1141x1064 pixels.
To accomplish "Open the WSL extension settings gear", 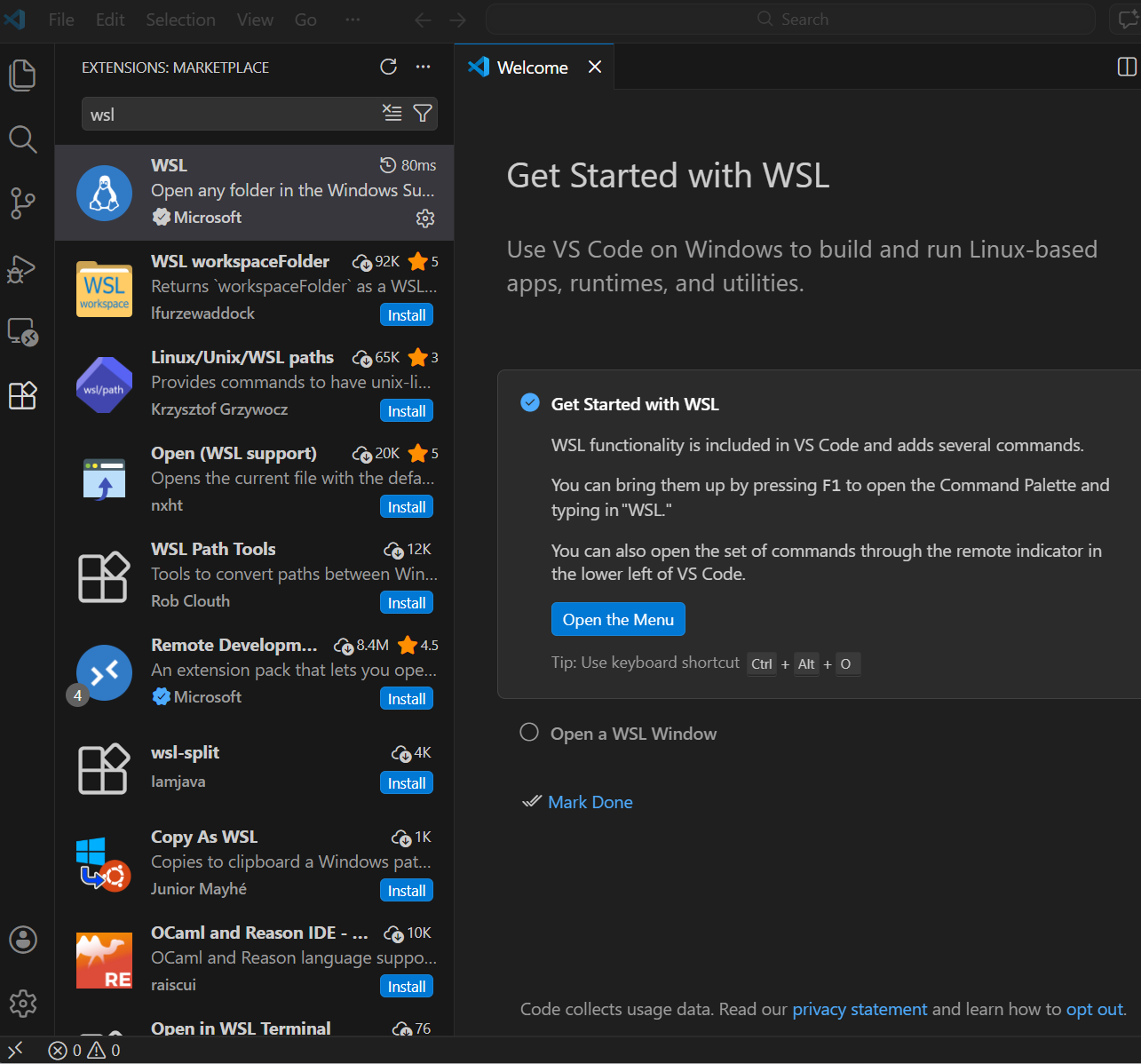I will (425, 218).
